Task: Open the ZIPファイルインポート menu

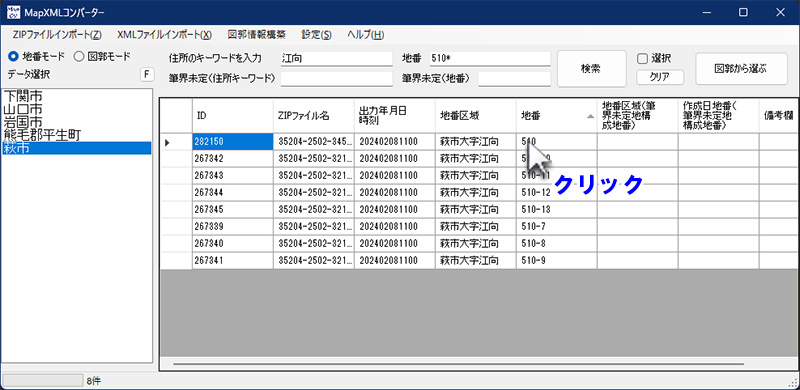Action: point(57,35)
